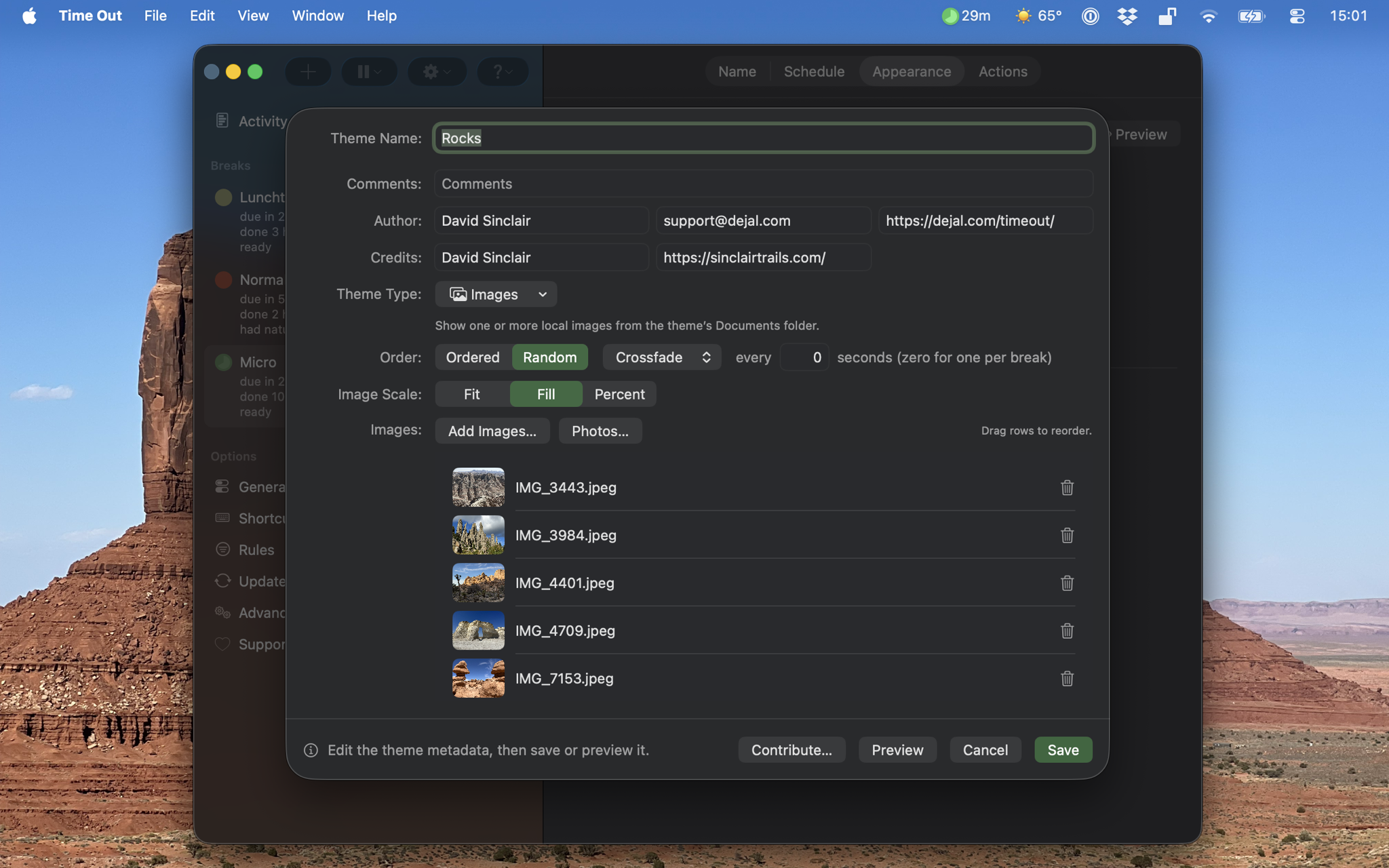Viewport: 1389px width, 868px height.
Task: Open the Theme Type Images dropdown
Action: tap(496, 294)
